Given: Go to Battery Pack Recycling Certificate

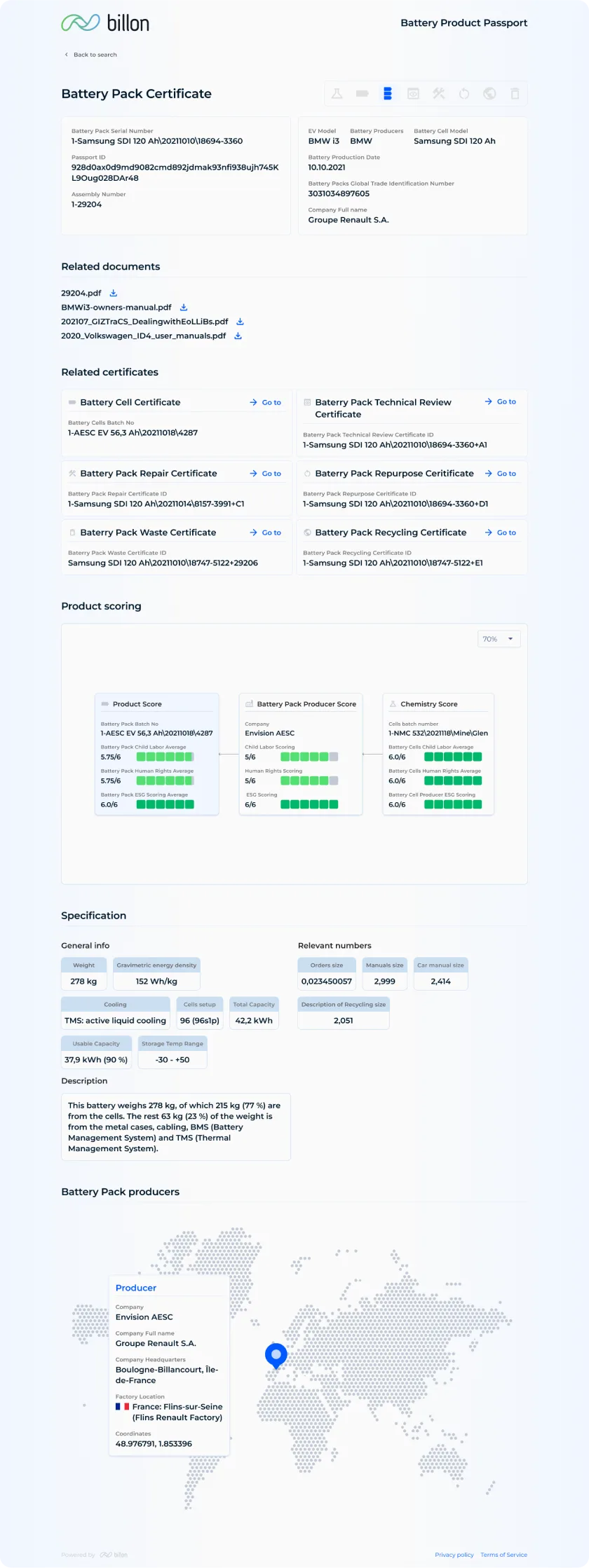Looking at the screenshot, I should click(x=501, y=533).
